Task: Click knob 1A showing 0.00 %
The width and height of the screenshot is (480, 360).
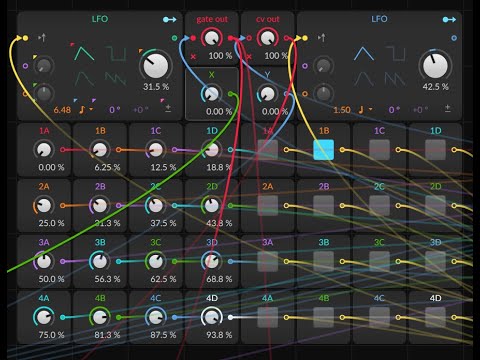Action: [x=44, y=150]
